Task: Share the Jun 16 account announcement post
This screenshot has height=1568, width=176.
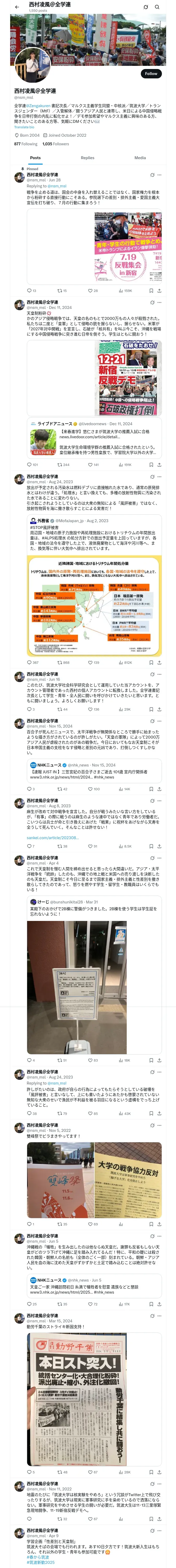Action: pos(159,709)
